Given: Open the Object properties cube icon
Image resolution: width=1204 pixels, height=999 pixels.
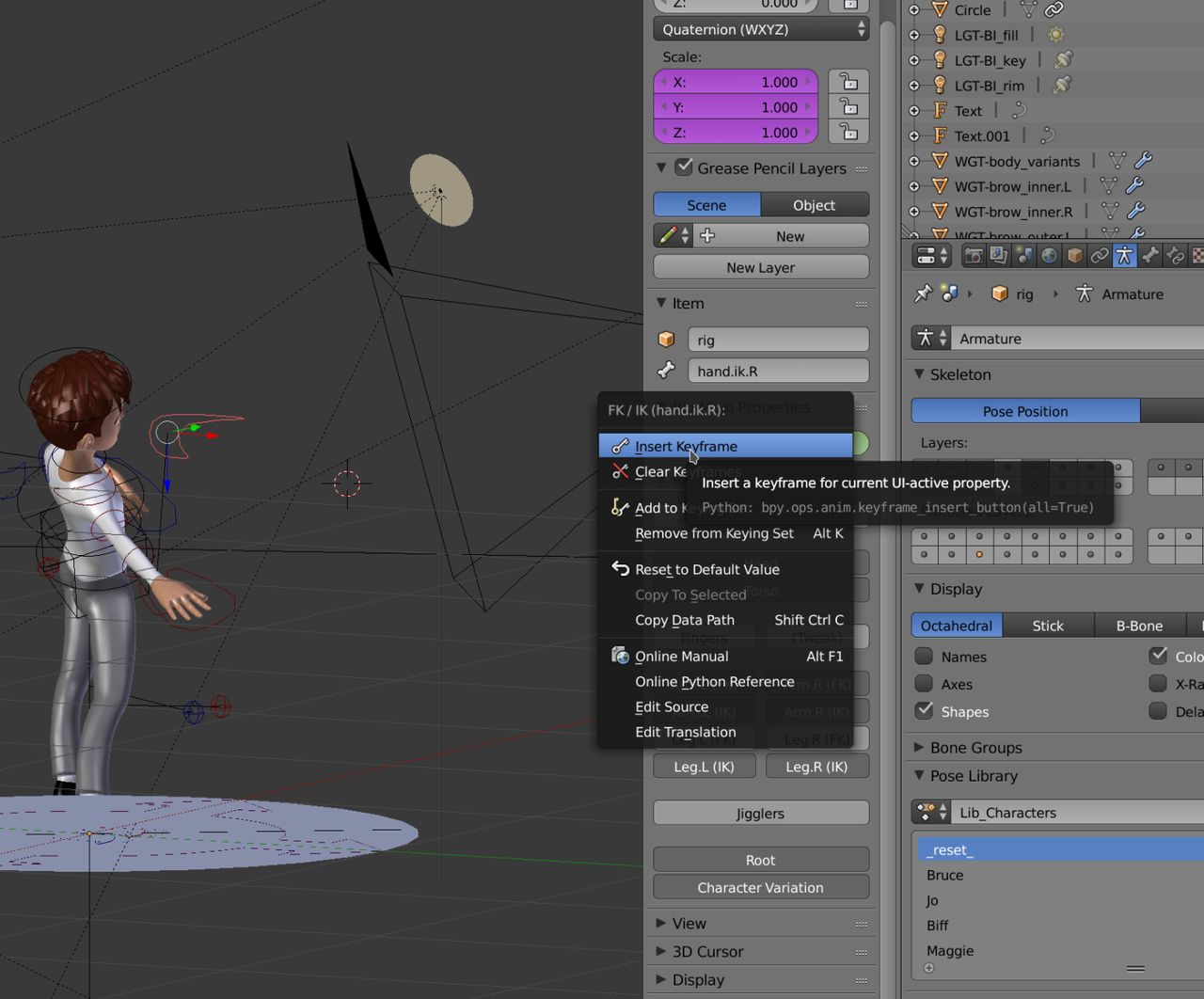Looking at the screenshot, I should pos(1074,255).
